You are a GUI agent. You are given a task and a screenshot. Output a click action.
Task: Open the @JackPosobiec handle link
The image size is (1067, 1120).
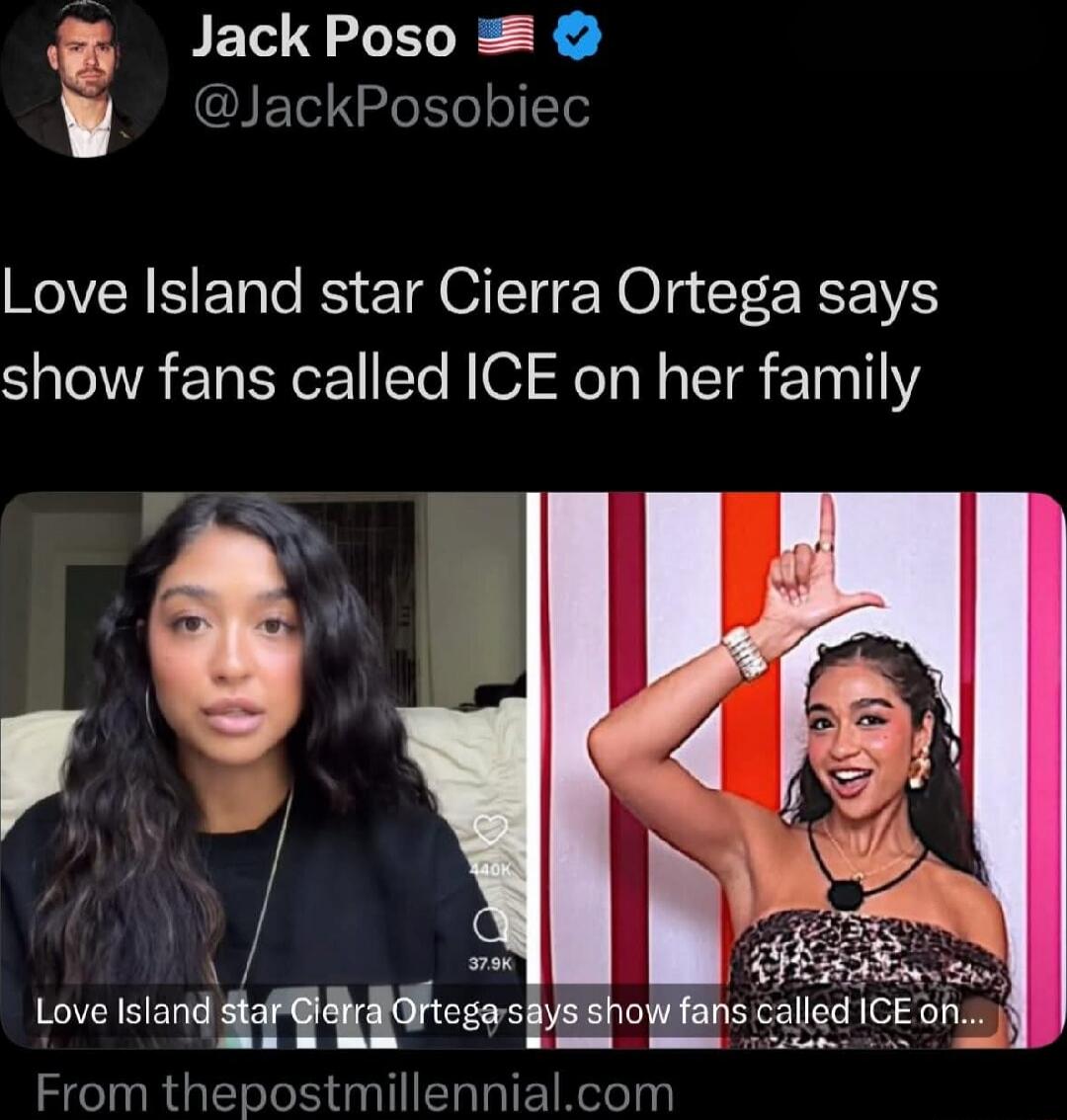pyautogui.click(x=391, y=109)
